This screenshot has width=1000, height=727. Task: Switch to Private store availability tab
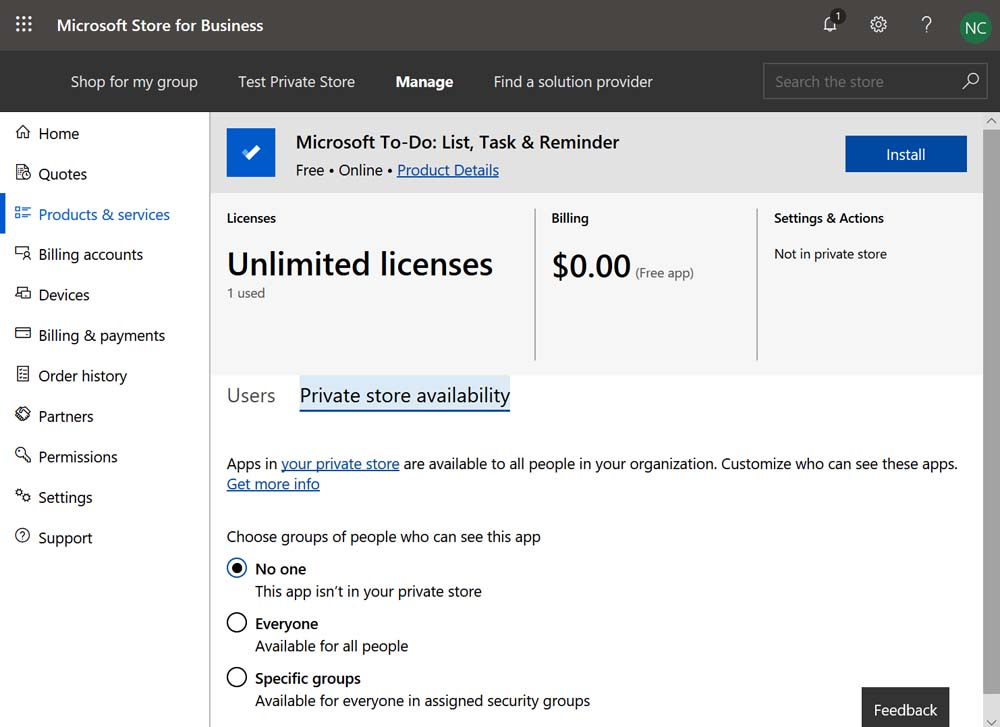(x=405, y=395)
